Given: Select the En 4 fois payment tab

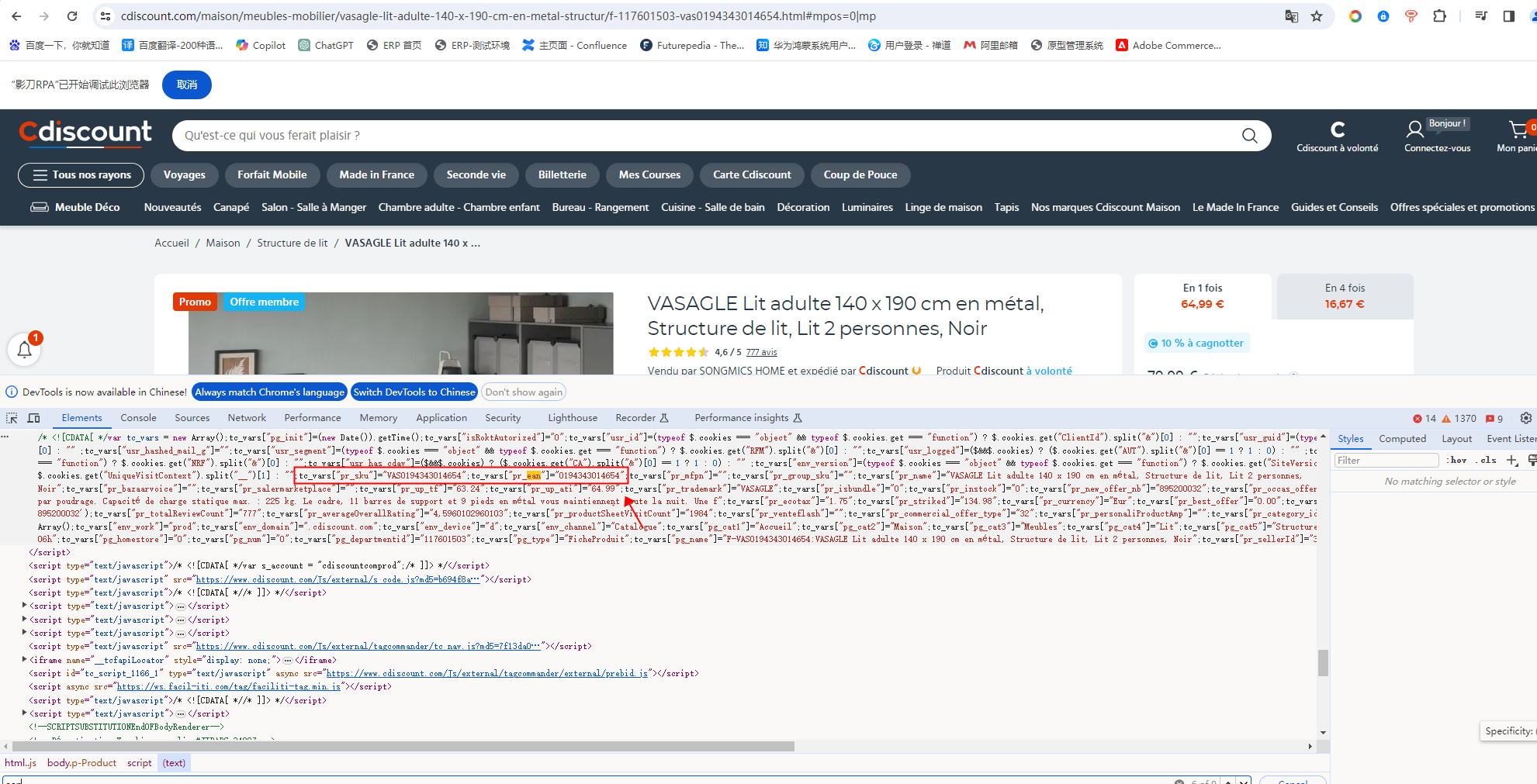Looking at the screenshot, I should tap(1345, 296).
